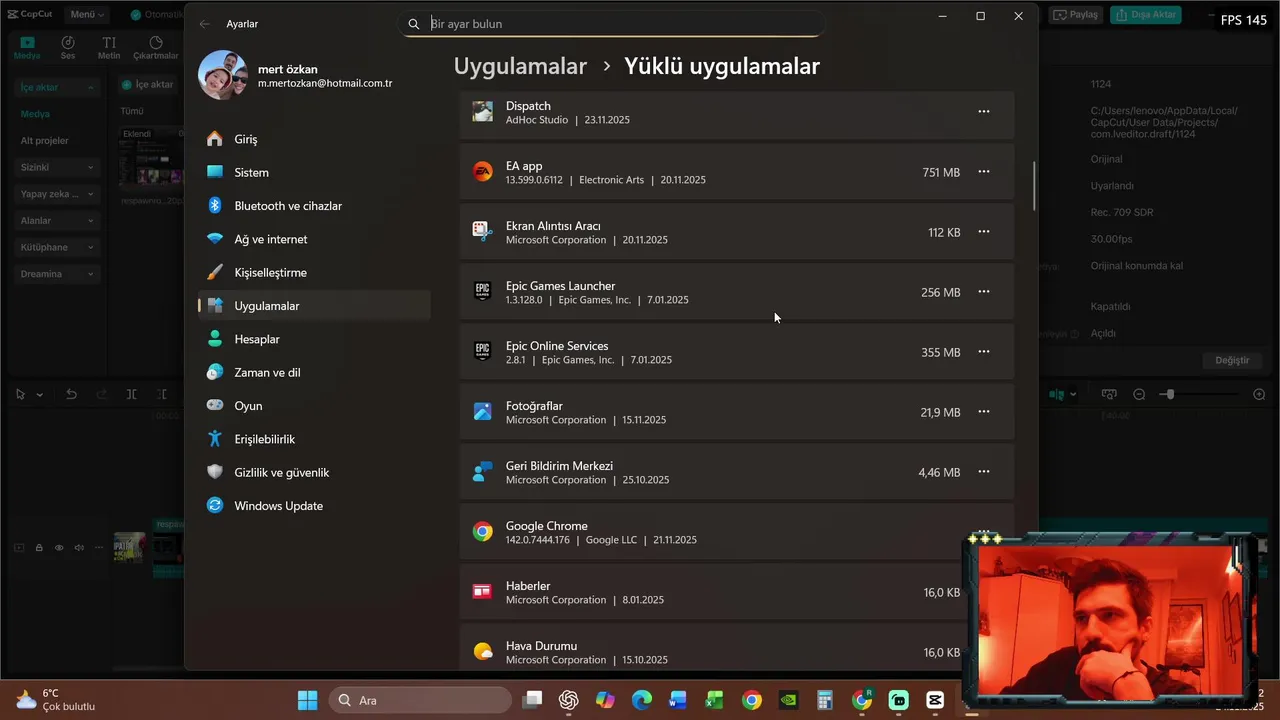This screenshot has height=720, width=1280.
Task: Open the Giriş home section
Action: click(x=314, y=139)
